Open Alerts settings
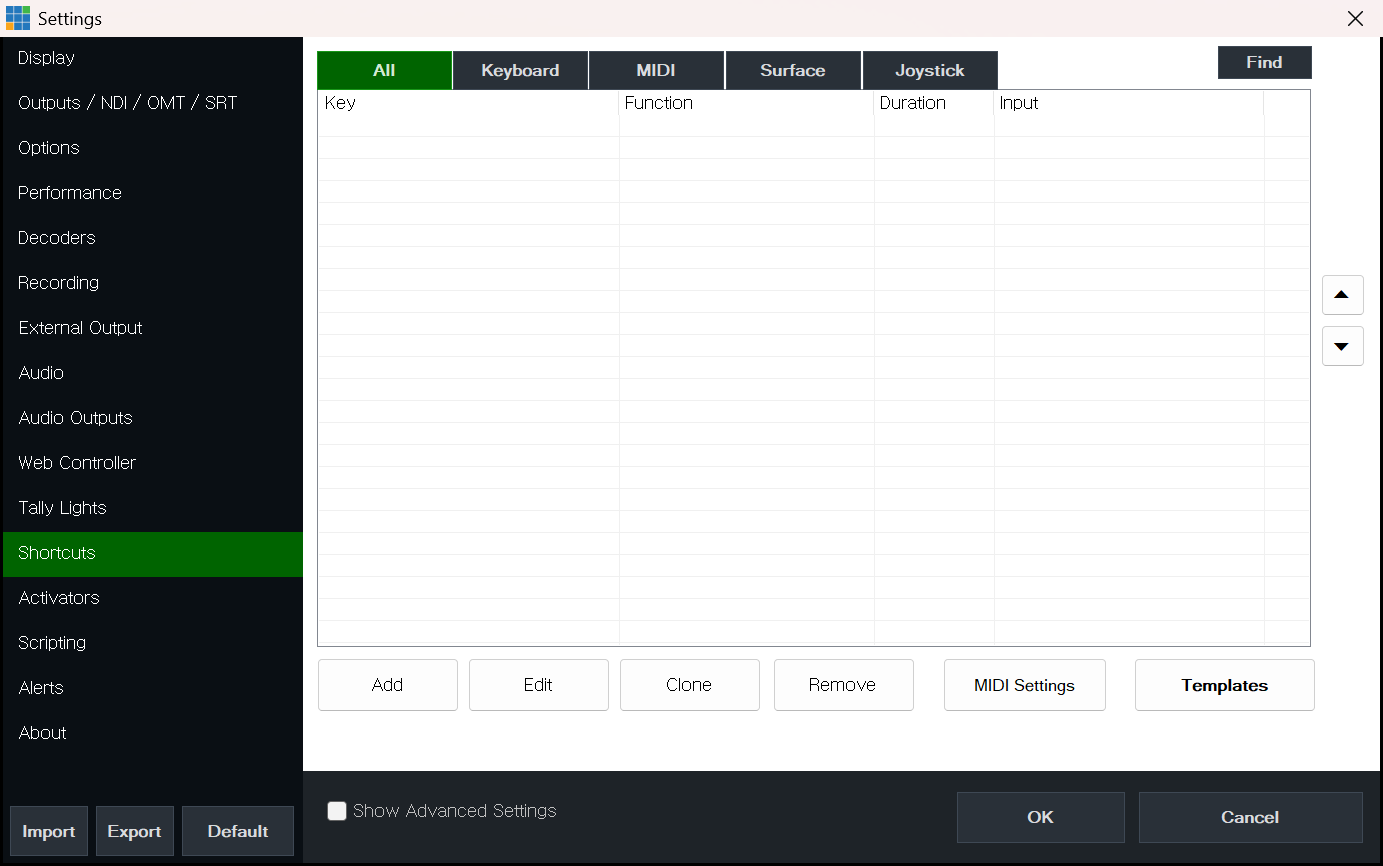Screen dimensions: 1383x866 pos(153,688)
